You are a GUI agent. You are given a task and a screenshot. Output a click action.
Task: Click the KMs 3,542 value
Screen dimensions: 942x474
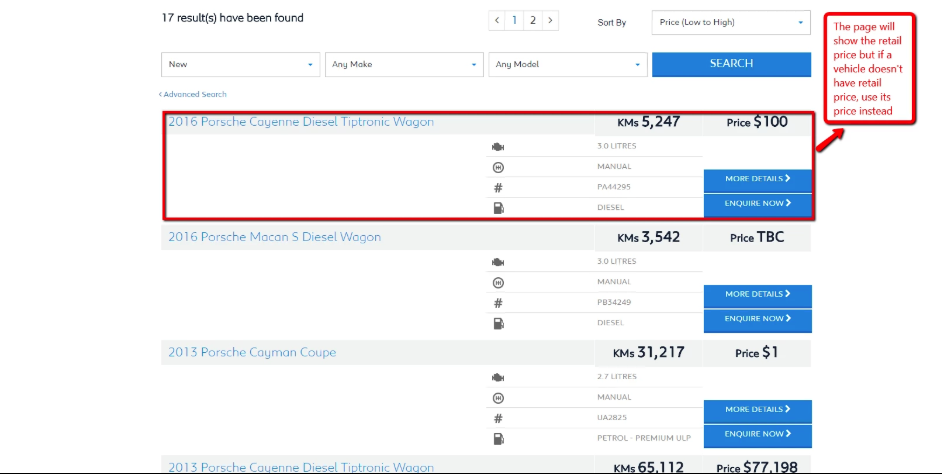click(x=648, y=237)
